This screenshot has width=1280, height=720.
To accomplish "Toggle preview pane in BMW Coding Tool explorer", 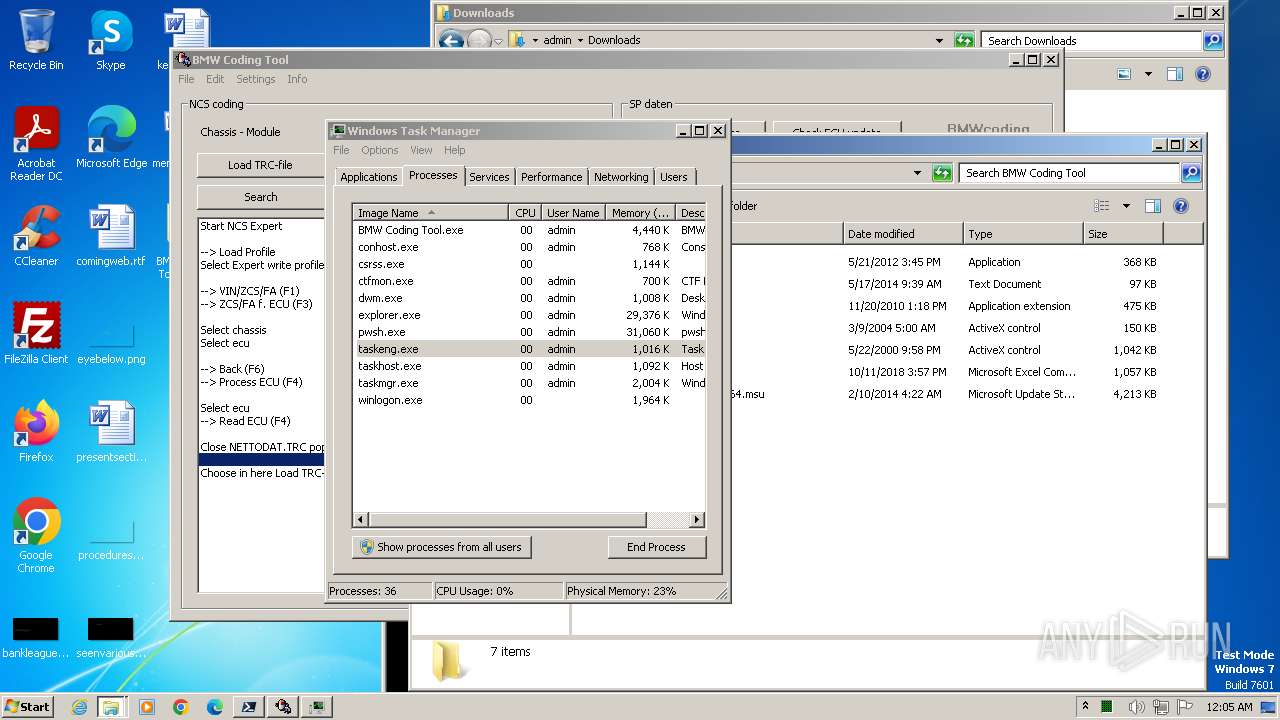I will tap(1153, 206).
